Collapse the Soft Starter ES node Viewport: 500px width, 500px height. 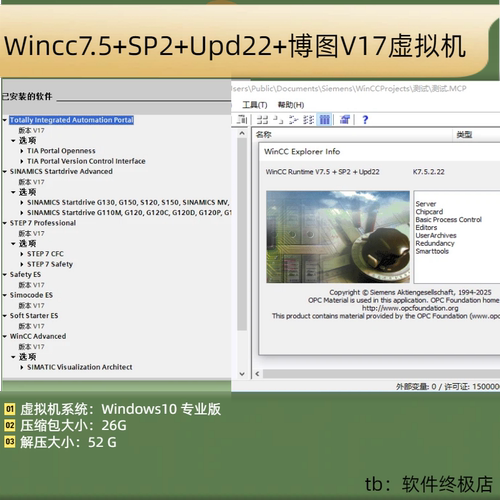pyautogui.click(x=5, y=316)
